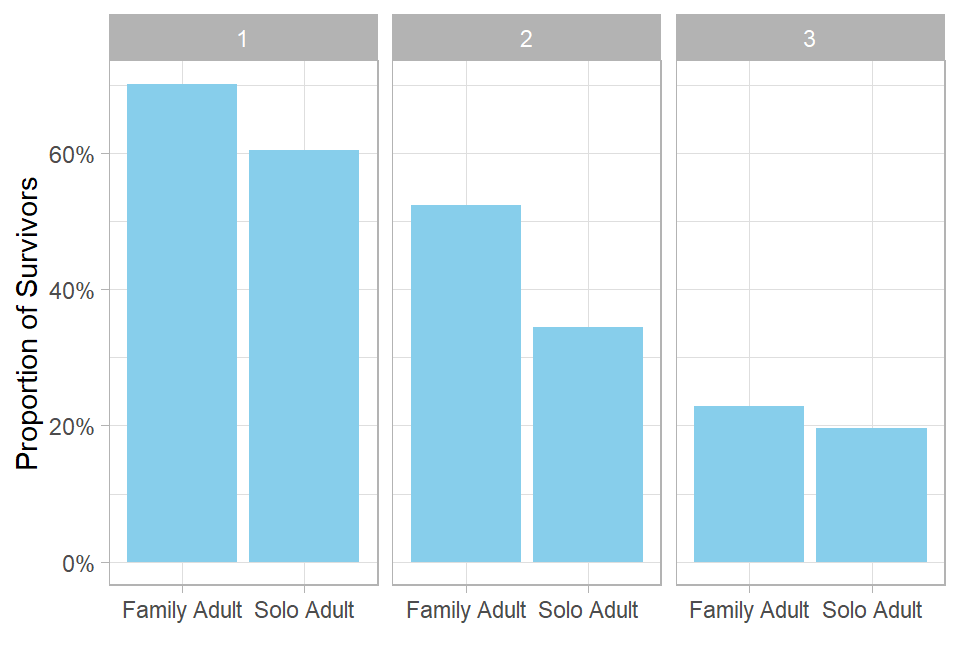
Task: Click the facet header labeled 2
Action: tap(526, 39)
